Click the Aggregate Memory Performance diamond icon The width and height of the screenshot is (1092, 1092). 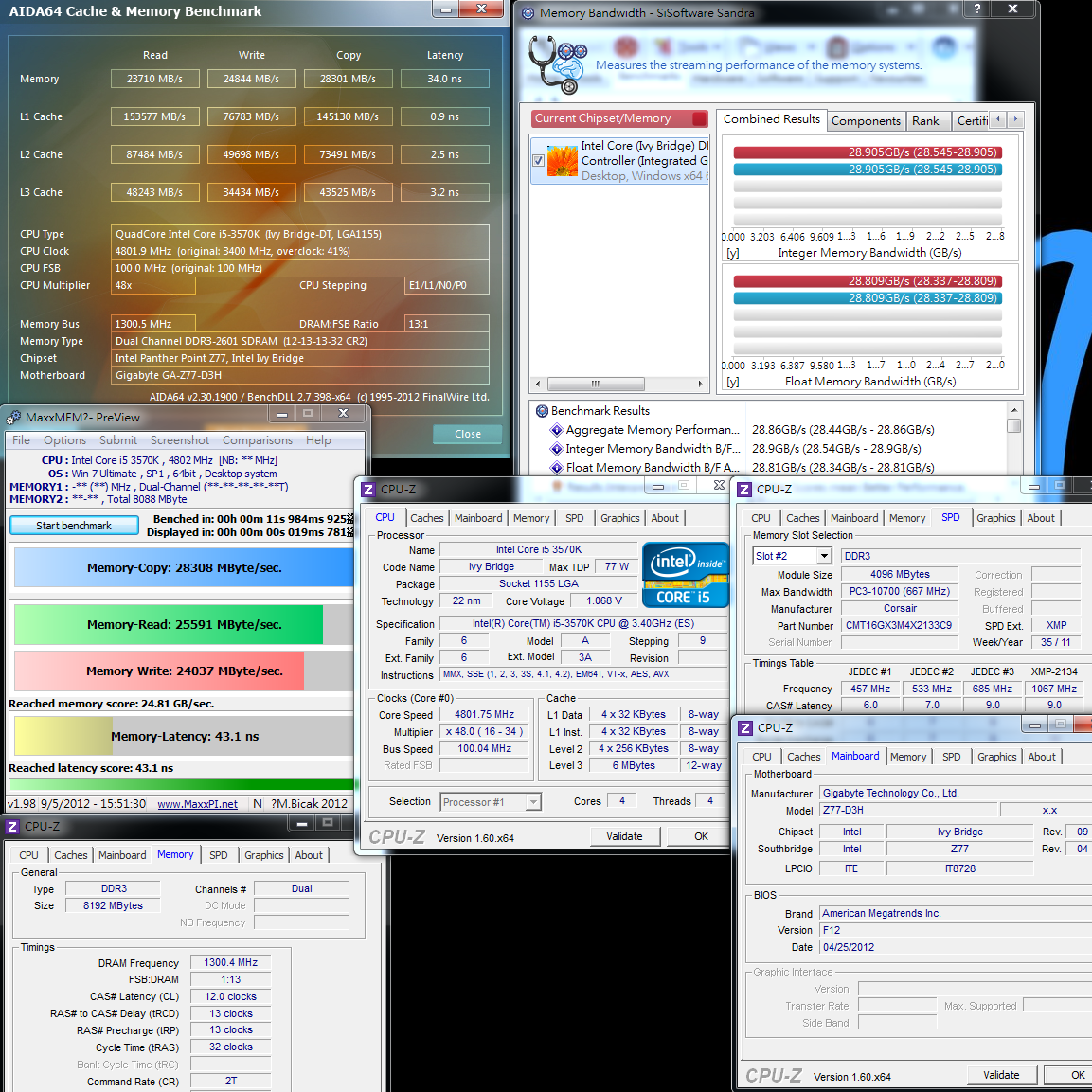[557, 430]
